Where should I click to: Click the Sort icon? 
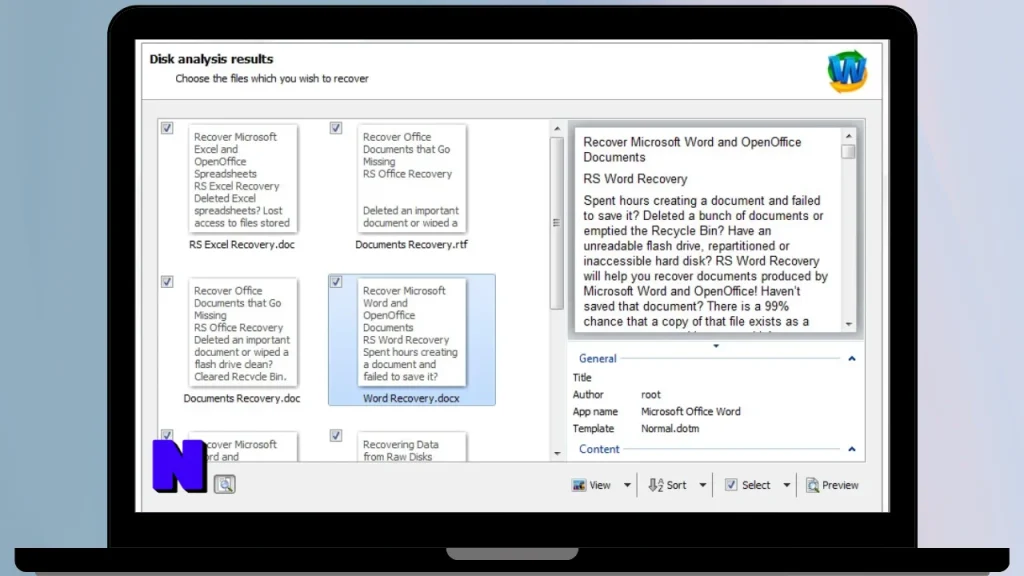tap(655, 485)
